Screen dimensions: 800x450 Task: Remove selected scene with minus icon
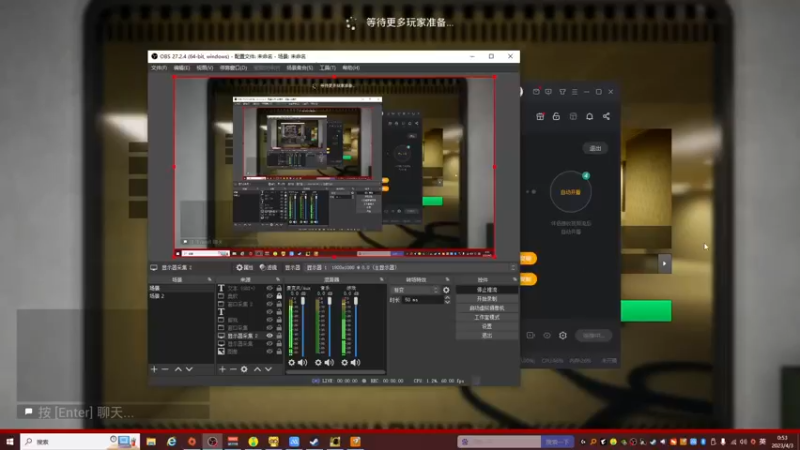(x=165, y=369)
